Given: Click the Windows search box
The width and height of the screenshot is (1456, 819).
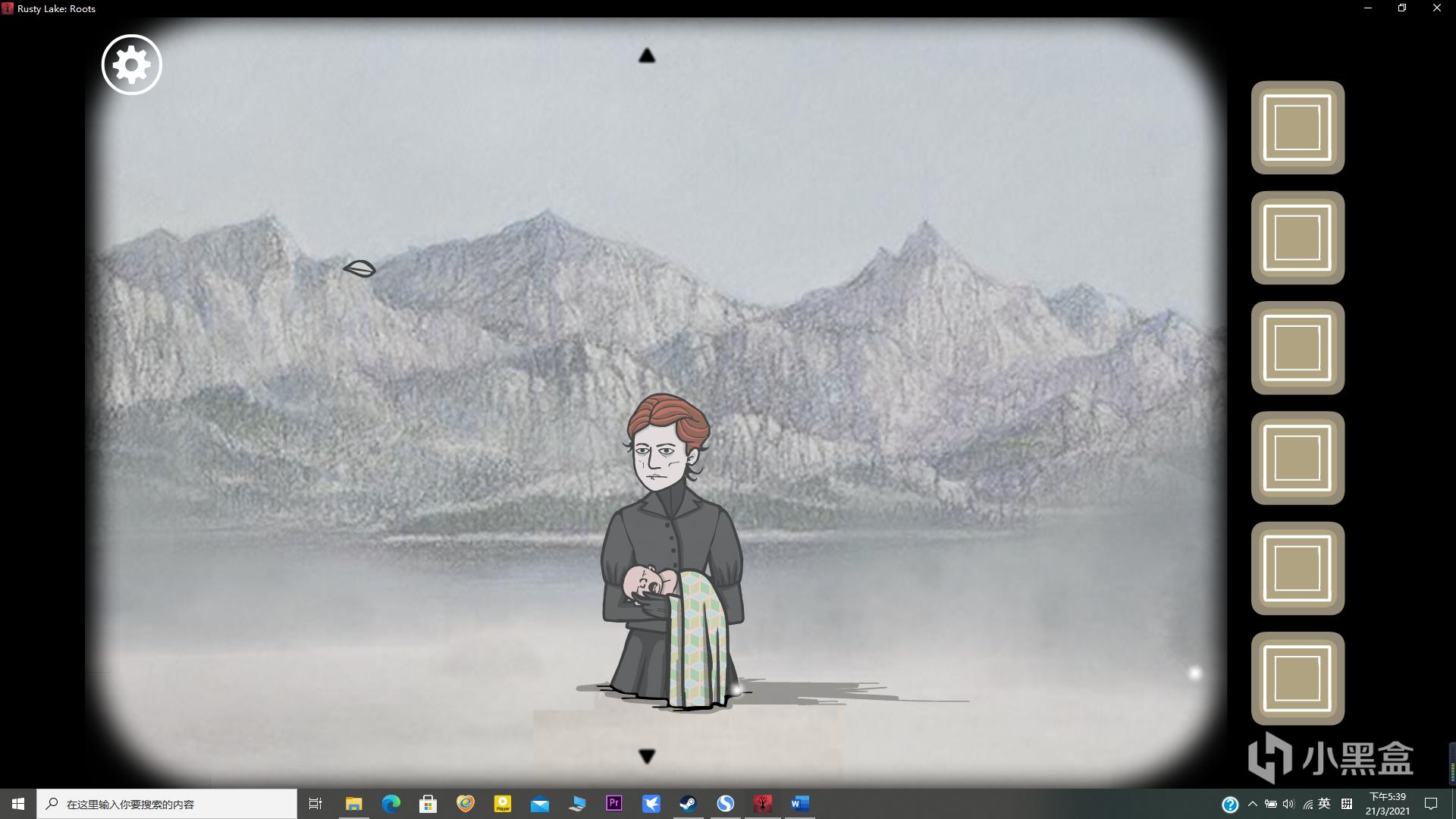Looking at the screenshot, I should [x=167, y=804].
